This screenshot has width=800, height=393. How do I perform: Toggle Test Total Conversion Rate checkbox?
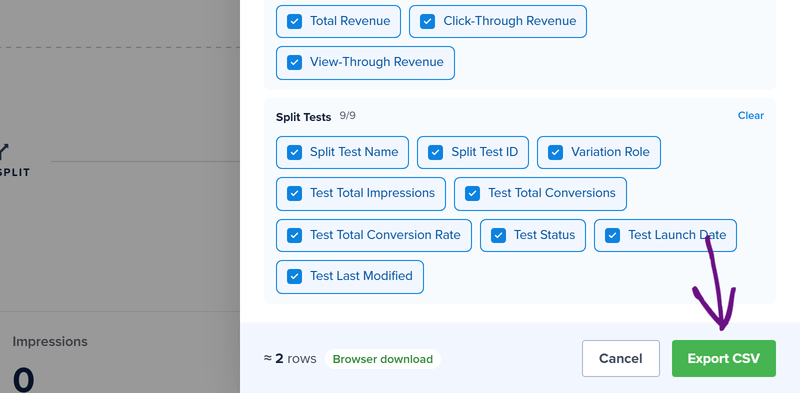(294, 235)
